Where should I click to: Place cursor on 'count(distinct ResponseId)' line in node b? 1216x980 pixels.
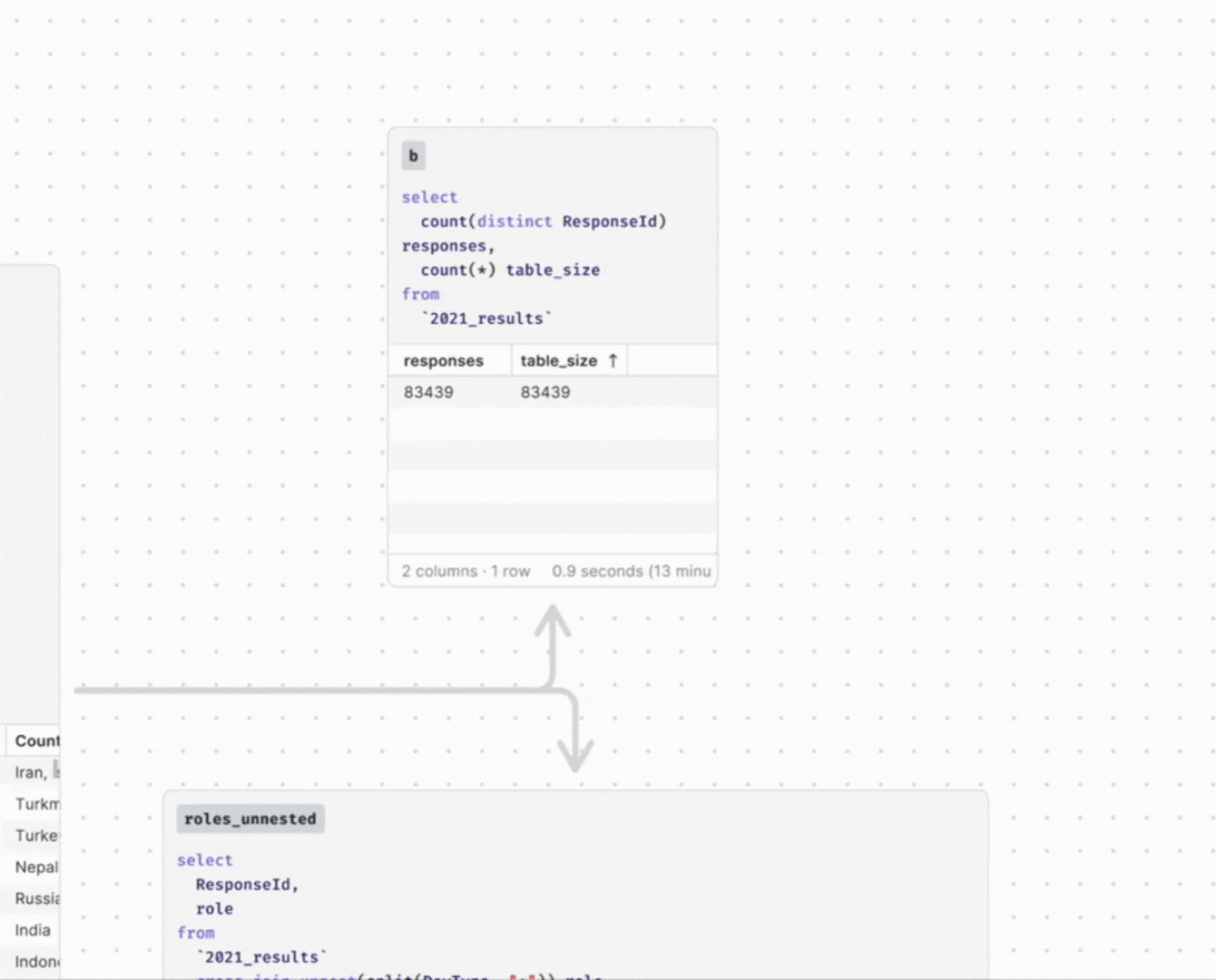[x=543, y=221]
